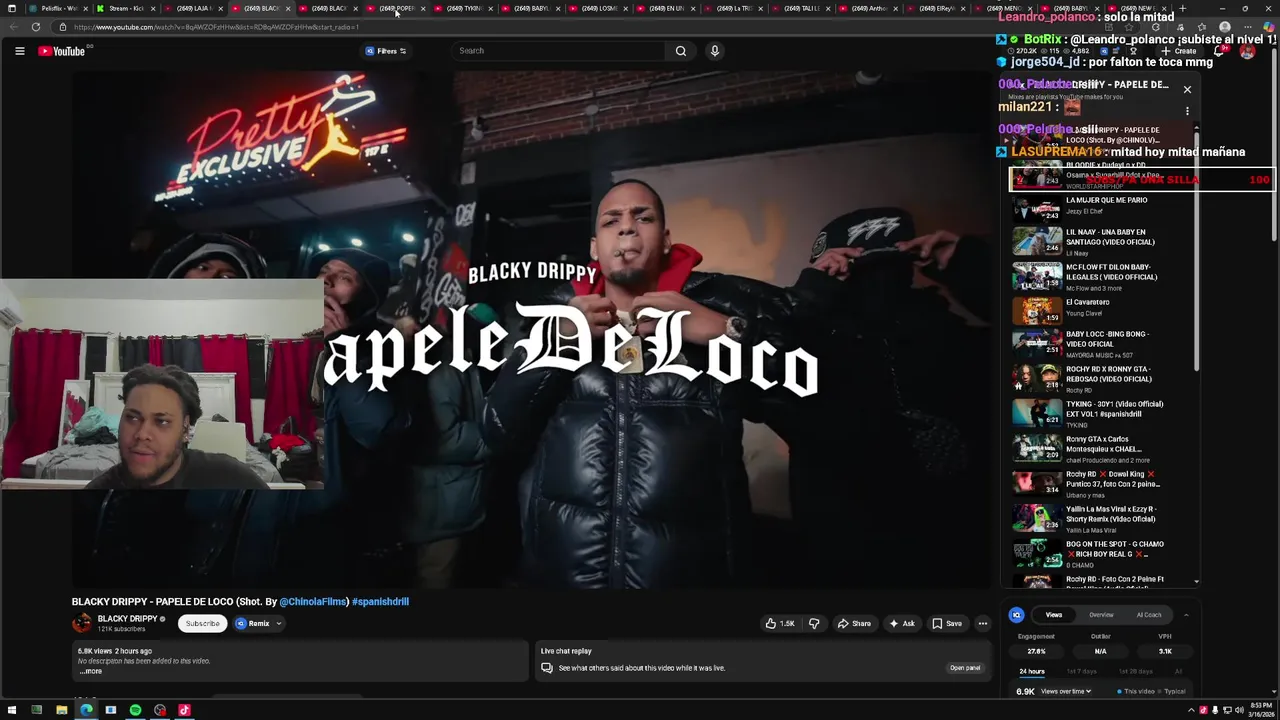Switch to the Pelisflix browser tab
This screenshot has height=720, width=1280.
coord(58,8)
